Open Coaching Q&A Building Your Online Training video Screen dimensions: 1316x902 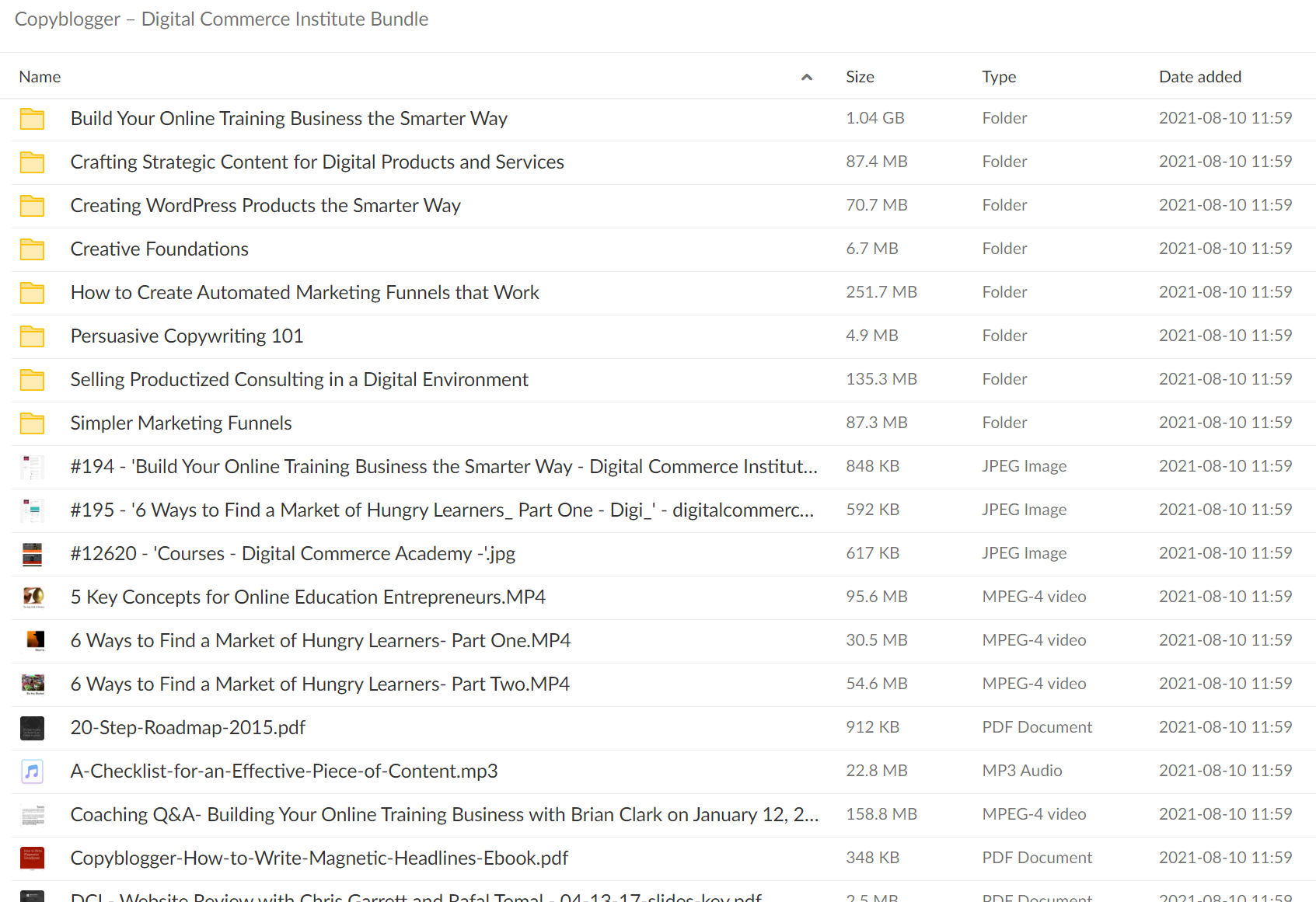445,815
